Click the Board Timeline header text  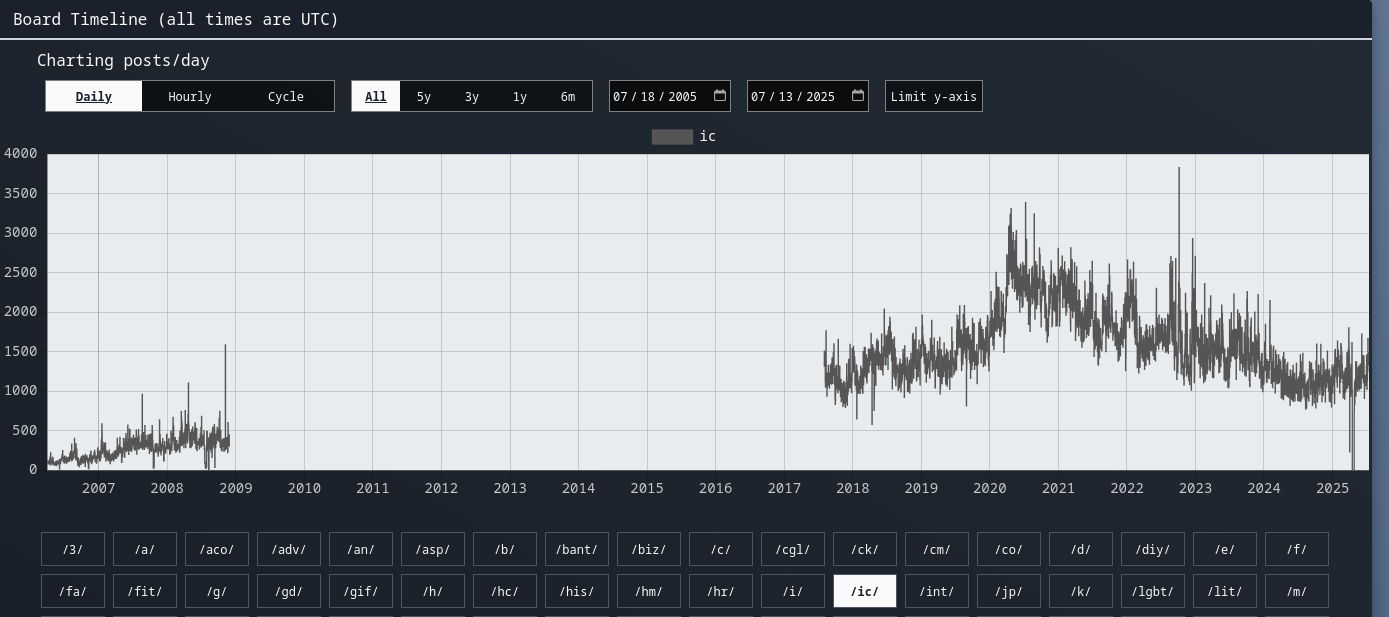(x=176, y=19)
